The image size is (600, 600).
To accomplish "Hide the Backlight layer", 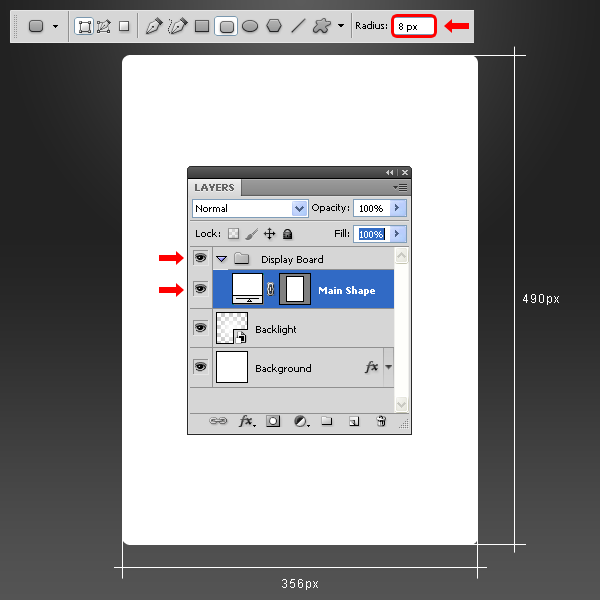I will [x=200, y=328].
